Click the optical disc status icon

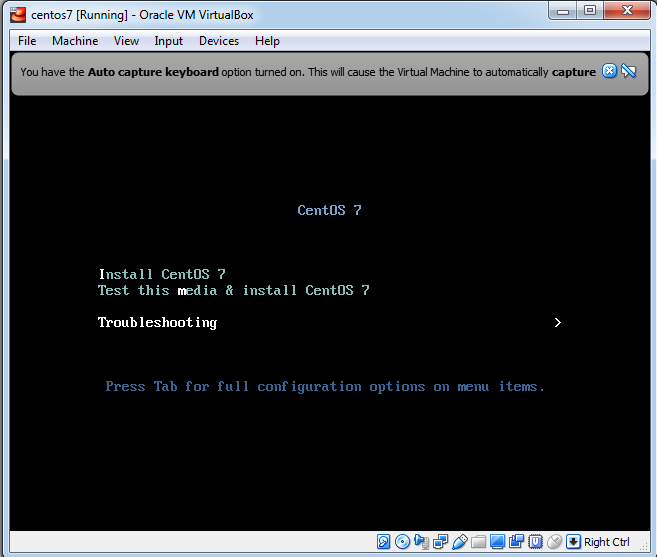click(403, 541)
